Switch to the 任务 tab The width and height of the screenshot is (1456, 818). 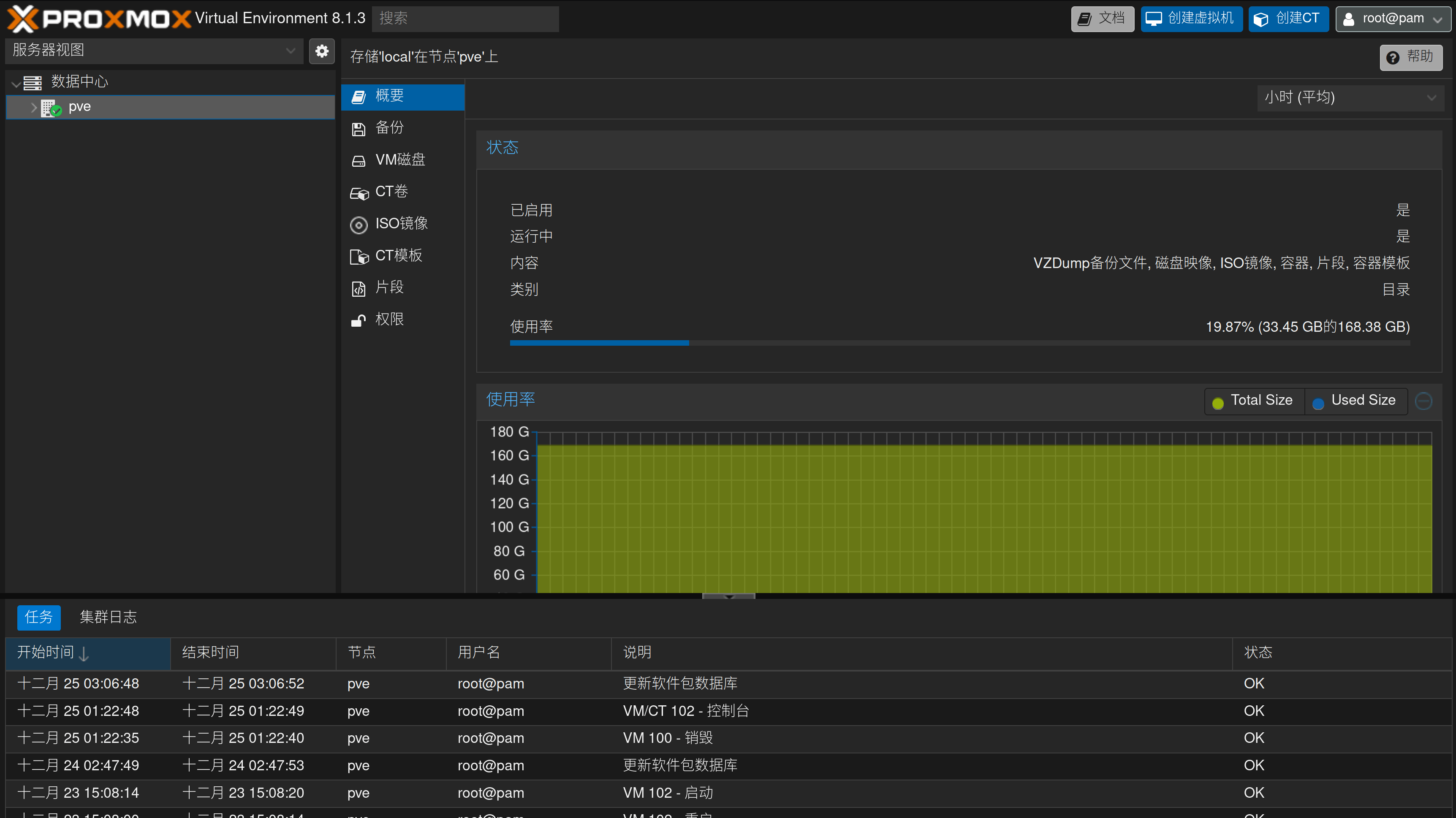pyautogui.click(x=38, y=618)
